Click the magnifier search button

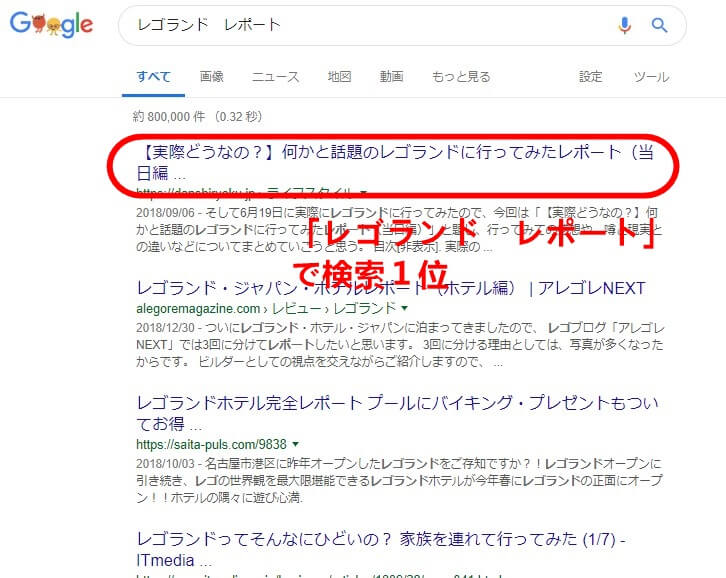tap(659, 25)
